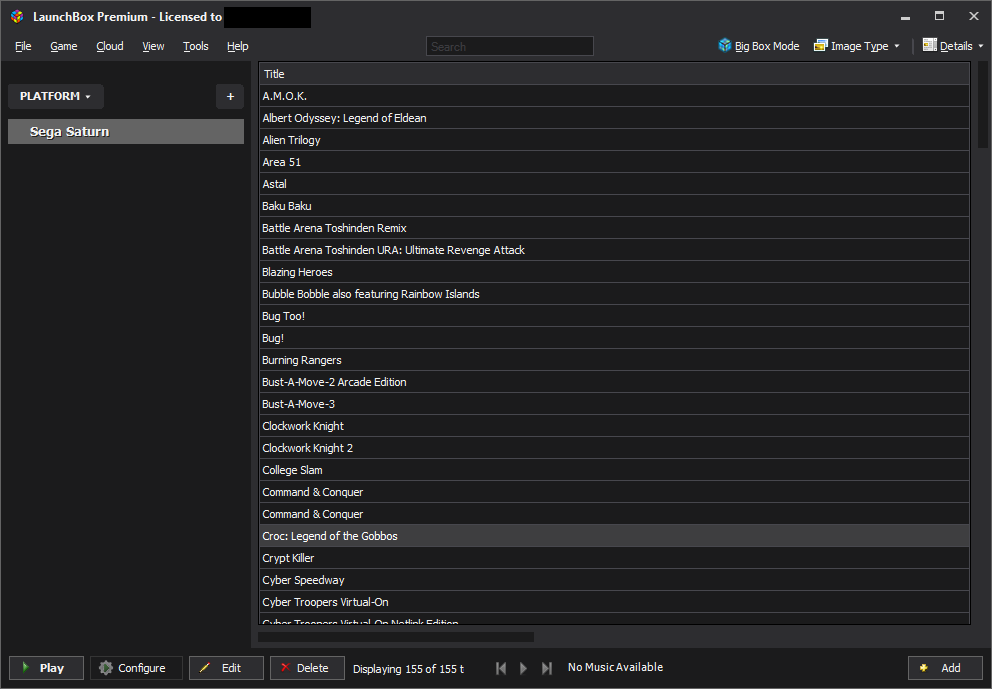Select College Slam row

coord(614,470)
